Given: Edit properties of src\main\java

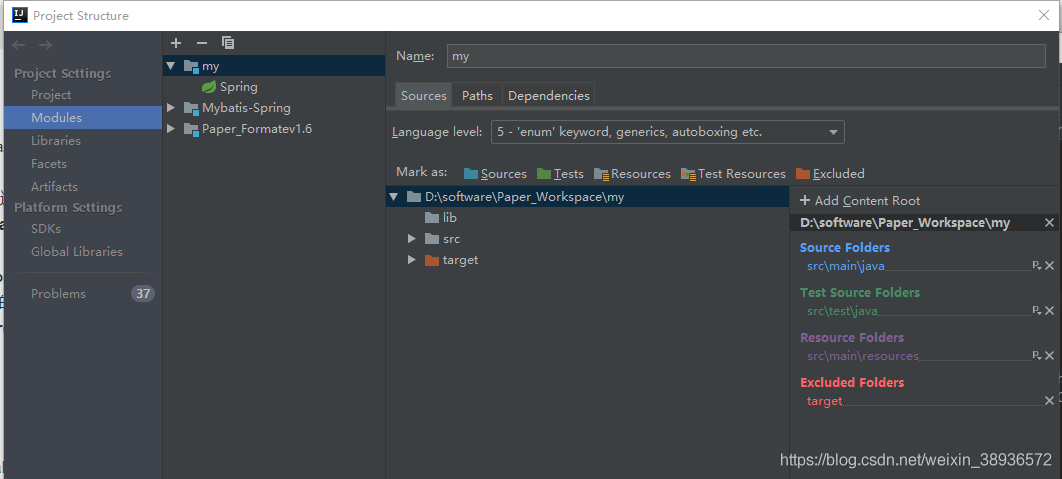Looking at the screenshot, I should click(x=1036, y=266).
